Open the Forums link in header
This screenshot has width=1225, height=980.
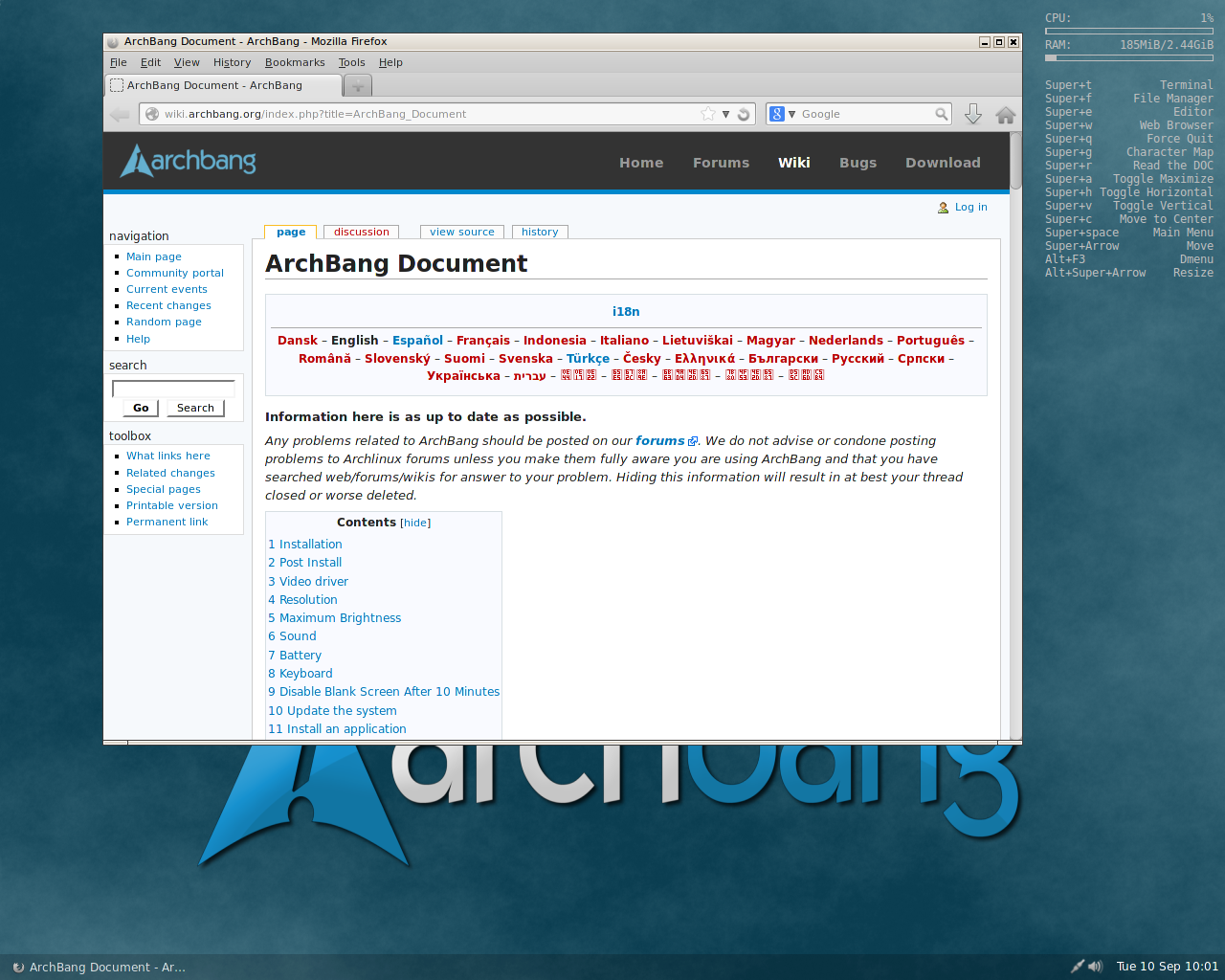721,163
